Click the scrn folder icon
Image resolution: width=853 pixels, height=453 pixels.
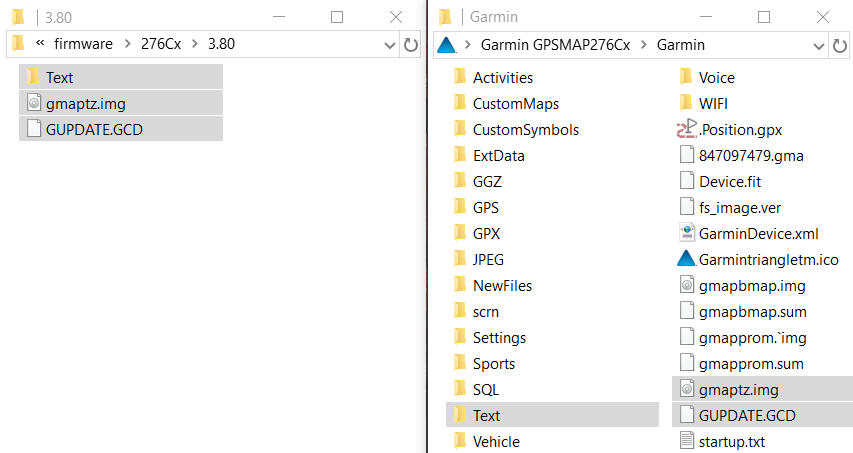click(460, 312)
